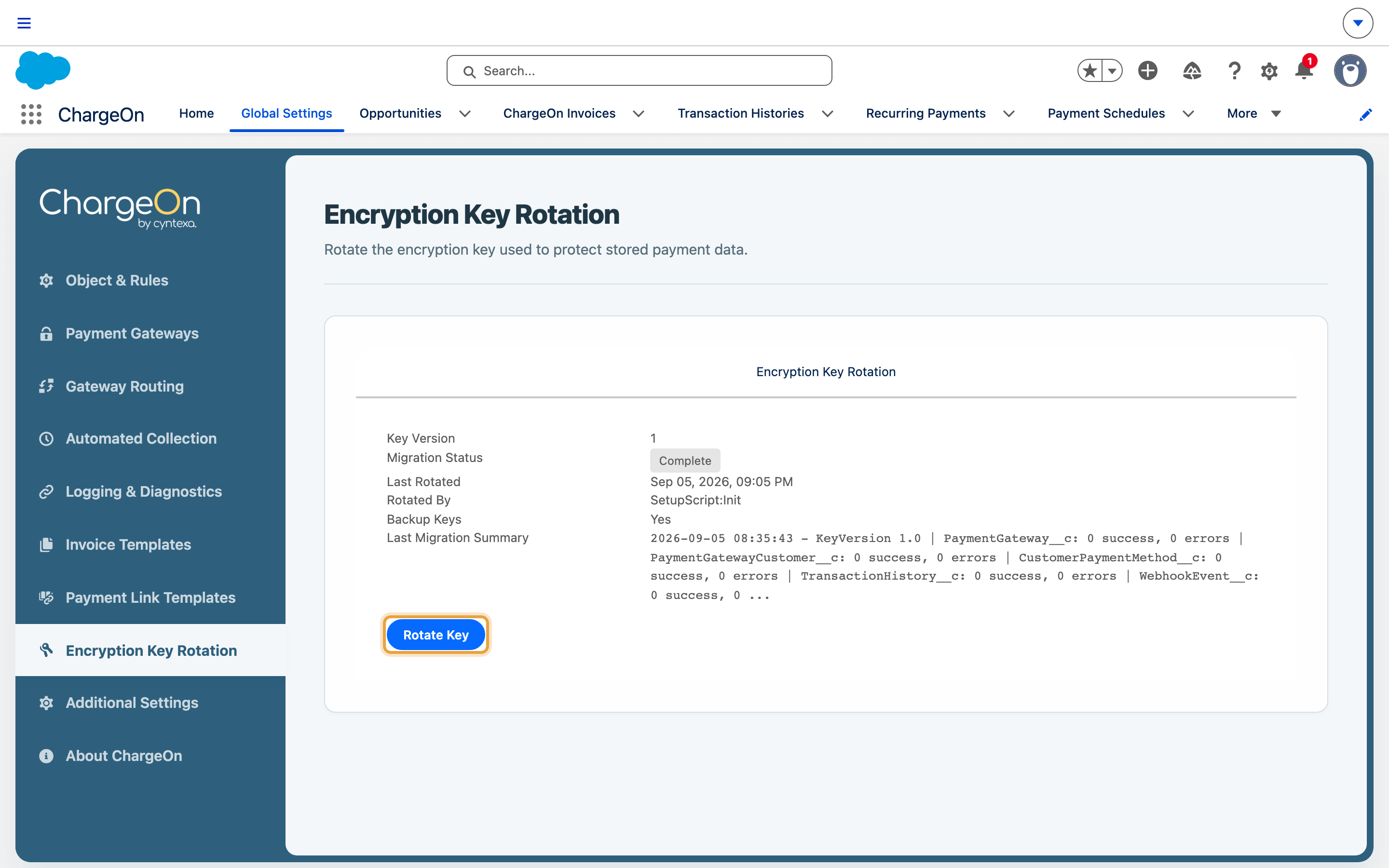The height and width of the screenshot is (868, 1389).
Task: Click the Logging & Diagnostics link icon
Action: (x=46, y=491)
